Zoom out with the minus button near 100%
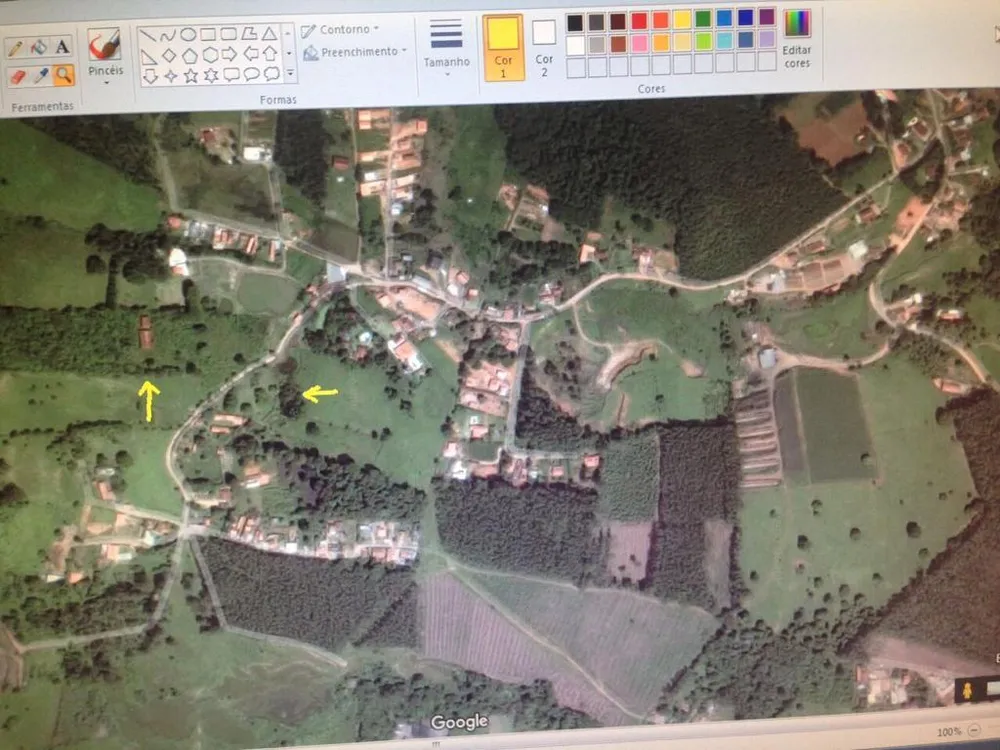Viewport: 1000px width, 750px height. (x=974, y=730)
